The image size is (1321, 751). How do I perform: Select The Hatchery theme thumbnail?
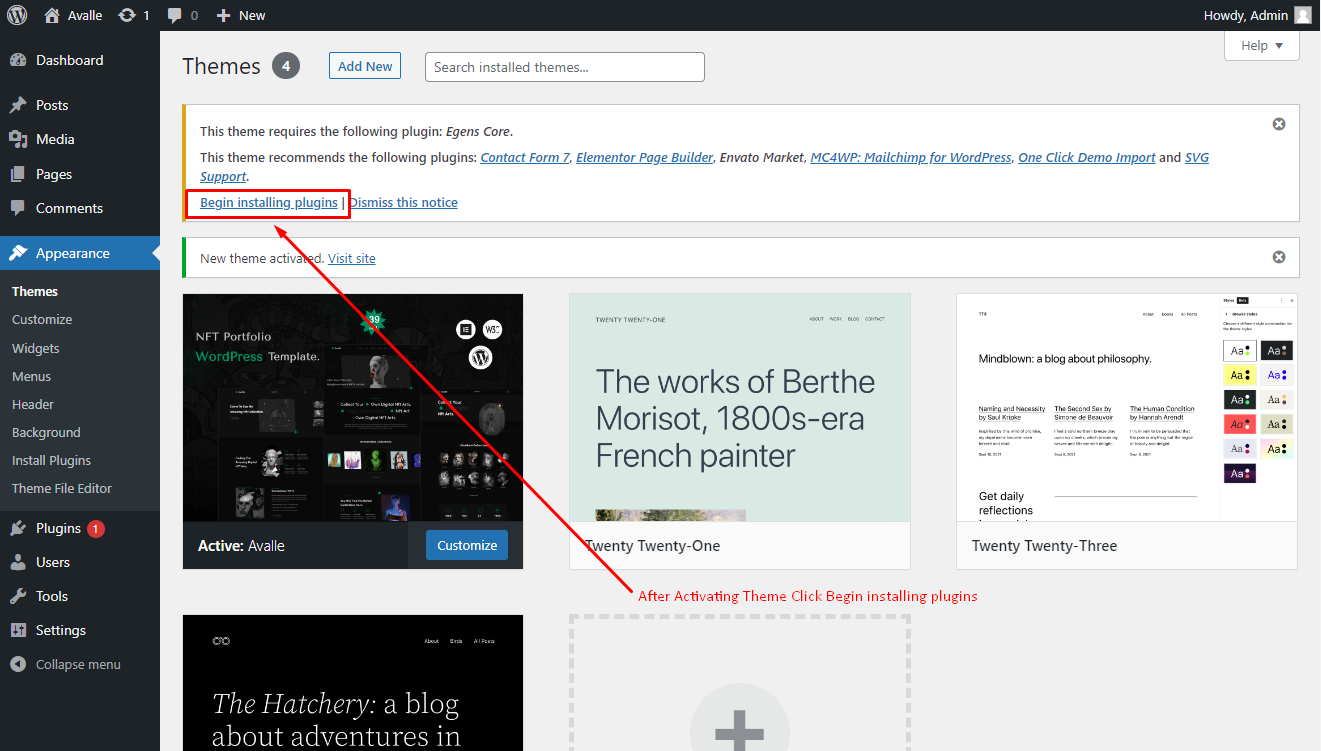[353, 683]
